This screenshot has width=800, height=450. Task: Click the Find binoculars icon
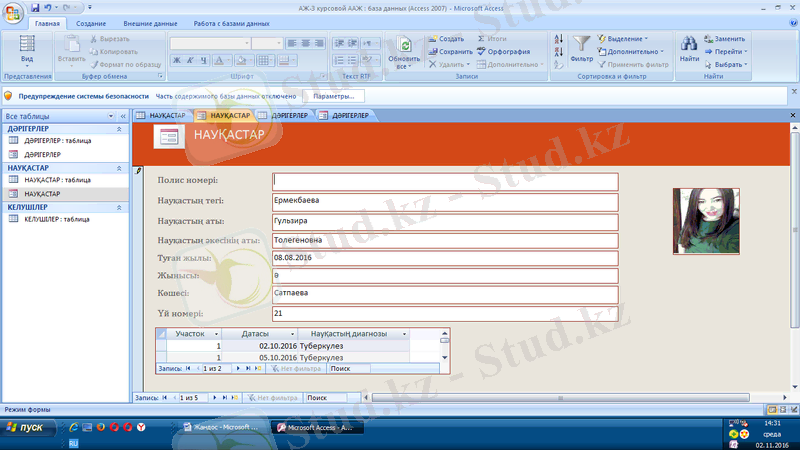coord(689,45)
